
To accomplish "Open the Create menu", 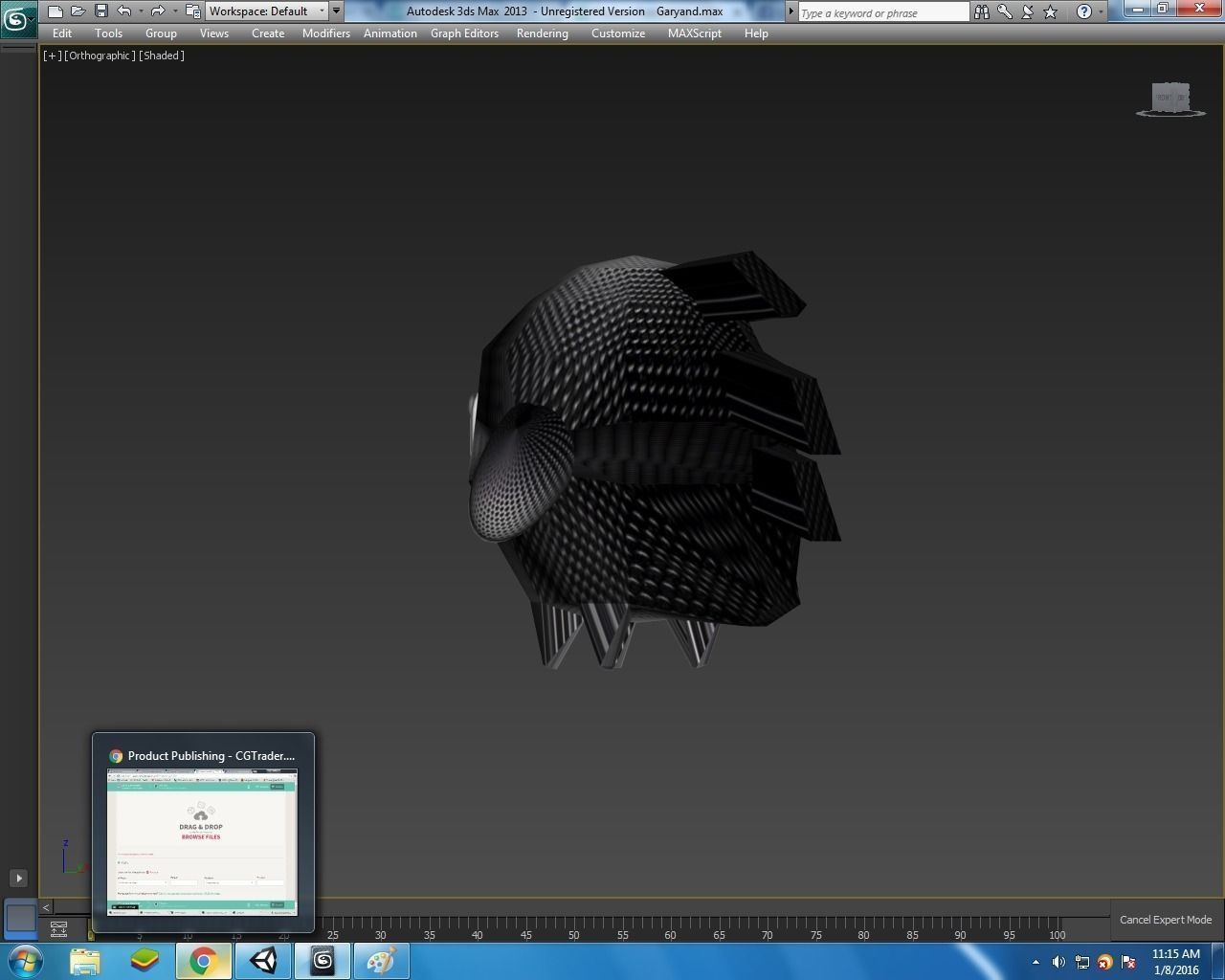I will (268, 33).
